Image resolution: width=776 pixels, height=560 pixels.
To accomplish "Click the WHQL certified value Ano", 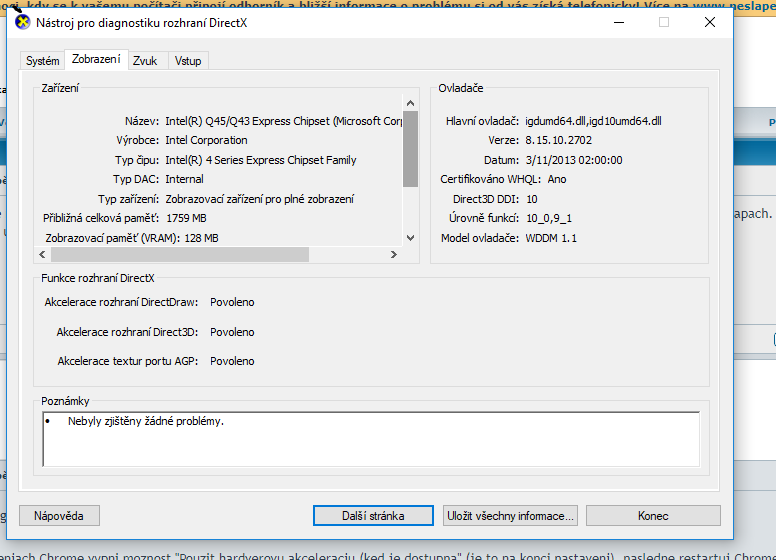I will (557, 179).
